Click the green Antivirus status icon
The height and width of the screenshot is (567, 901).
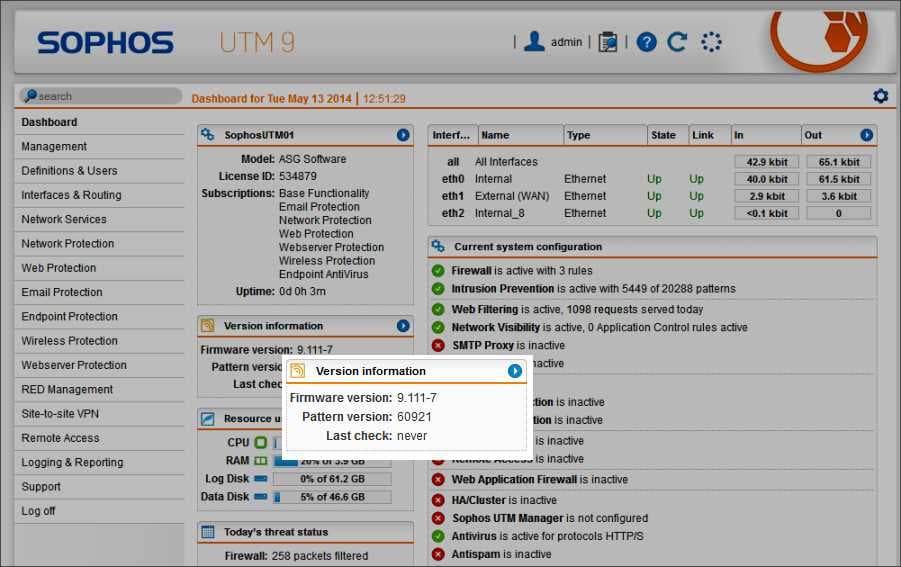(438, 537)
